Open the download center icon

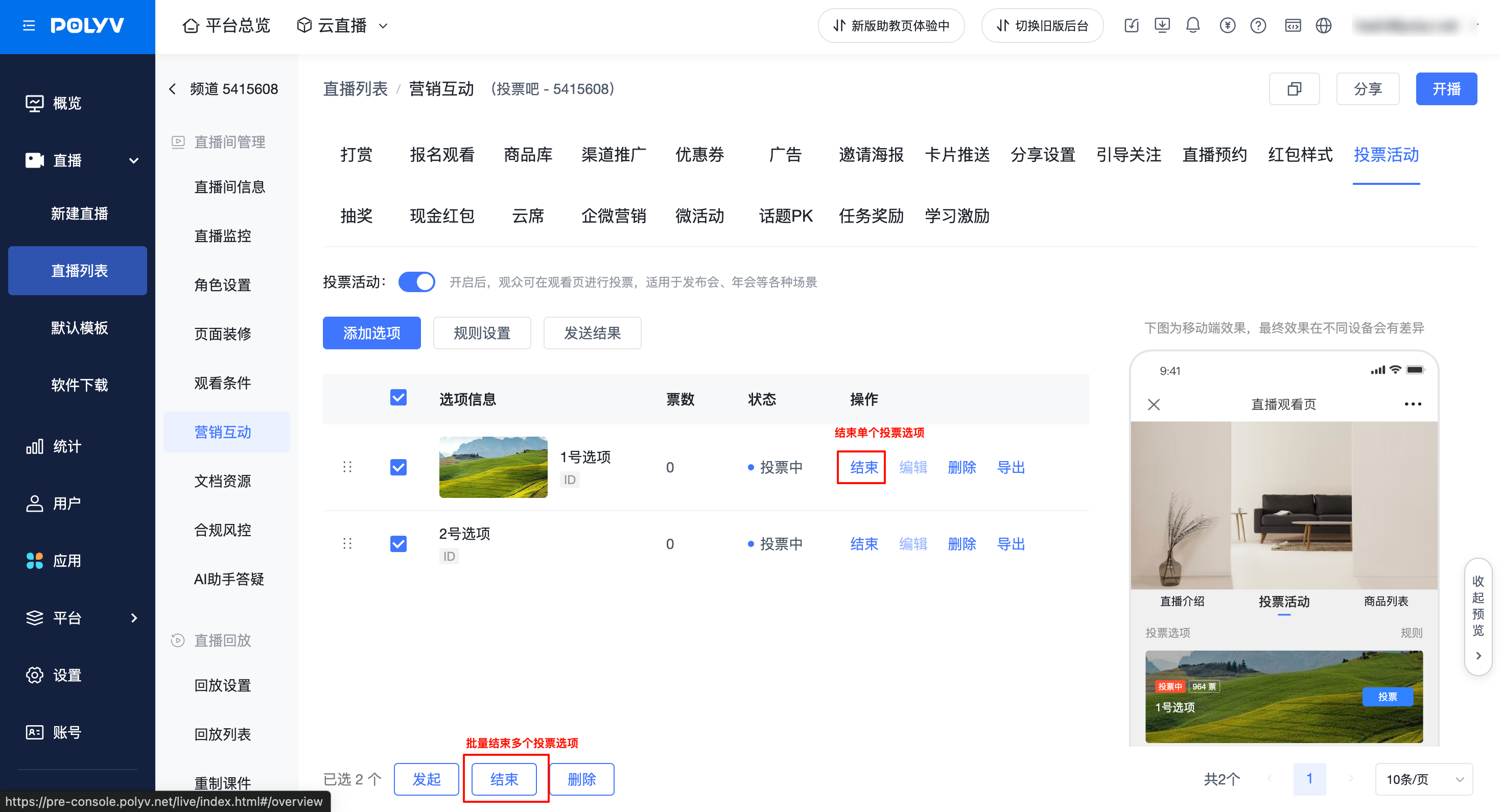1162,26
